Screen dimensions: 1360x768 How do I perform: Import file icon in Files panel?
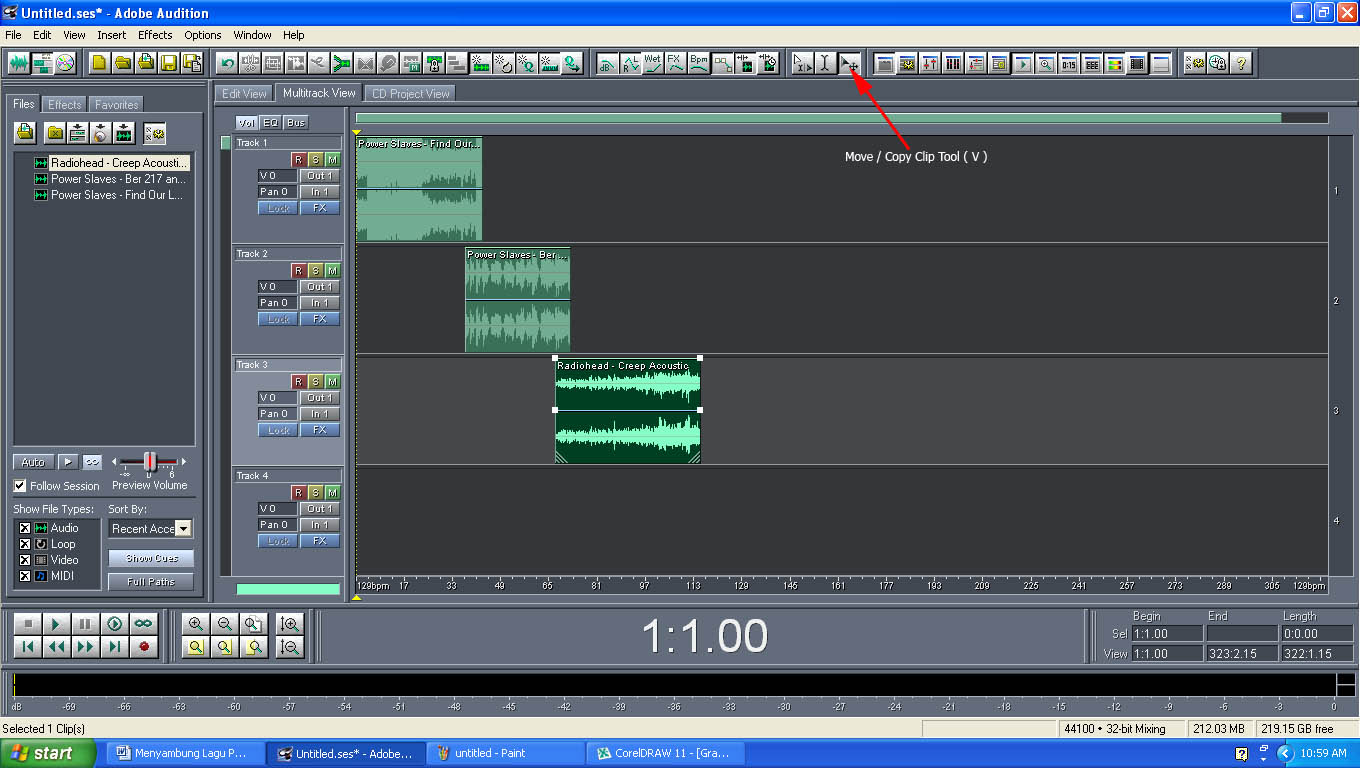click(x=25, y=132)
